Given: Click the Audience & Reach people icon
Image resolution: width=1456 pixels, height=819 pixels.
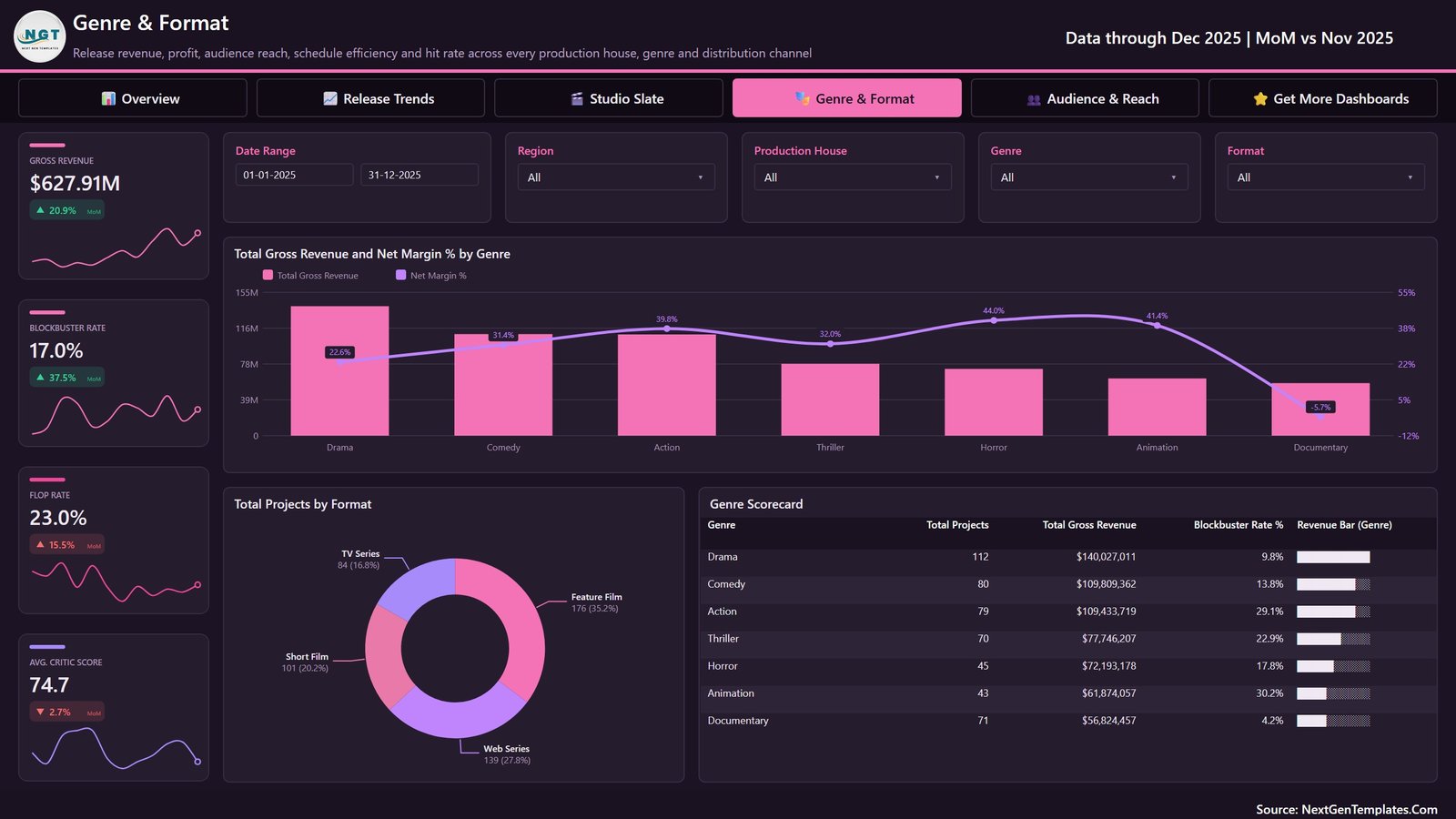Looking at the screenshot, I should [x=1034, y=99].
